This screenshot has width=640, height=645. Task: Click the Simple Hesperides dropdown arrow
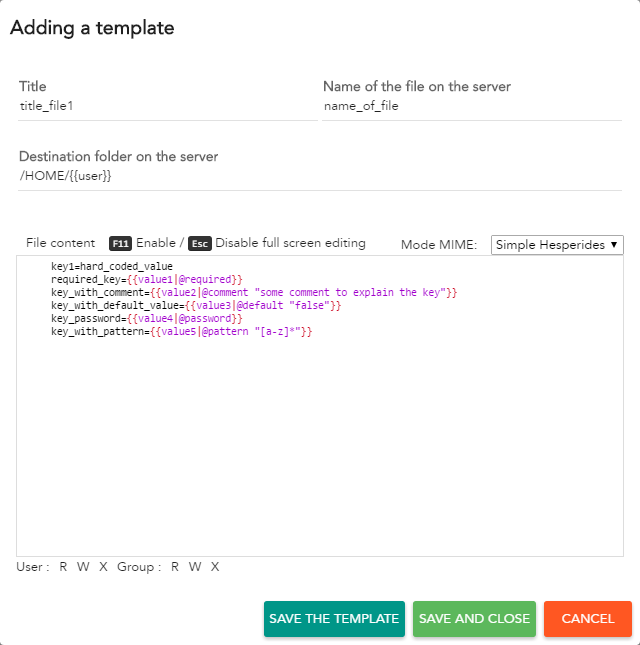pos(614,244)
